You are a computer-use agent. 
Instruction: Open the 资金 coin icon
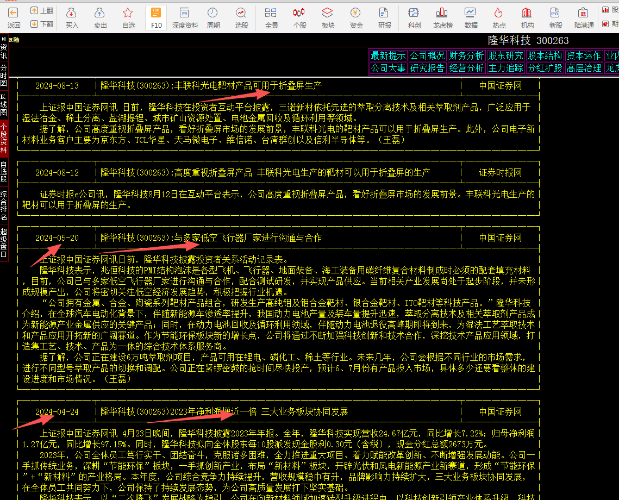coord(356,13)
